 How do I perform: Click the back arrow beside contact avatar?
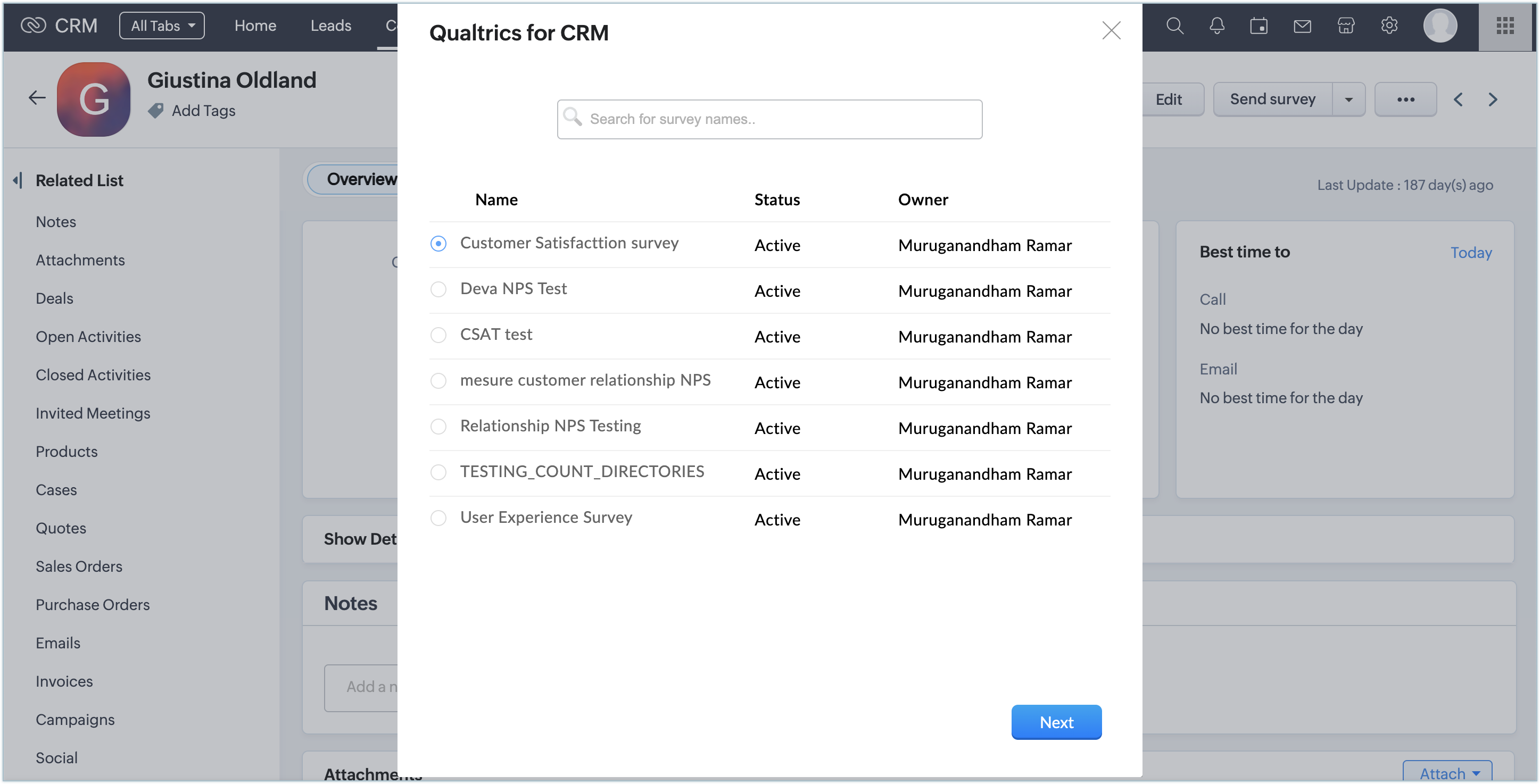37,98
